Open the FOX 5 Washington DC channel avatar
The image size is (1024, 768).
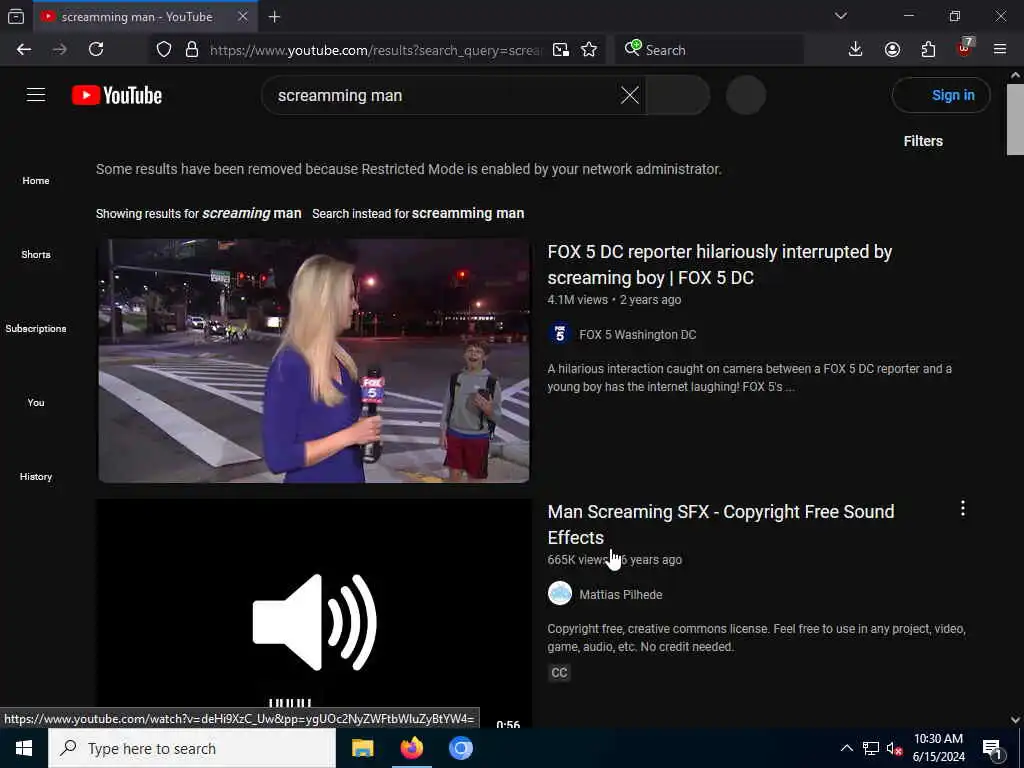[x=560, y=334]
